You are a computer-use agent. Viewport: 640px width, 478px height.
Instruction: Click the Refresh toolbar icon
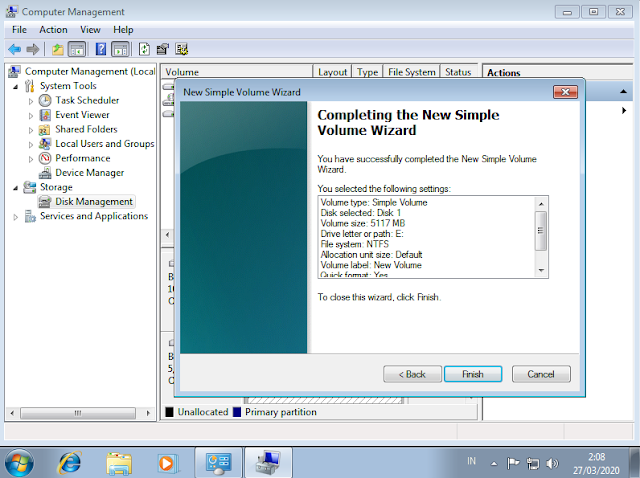point(144,49)
